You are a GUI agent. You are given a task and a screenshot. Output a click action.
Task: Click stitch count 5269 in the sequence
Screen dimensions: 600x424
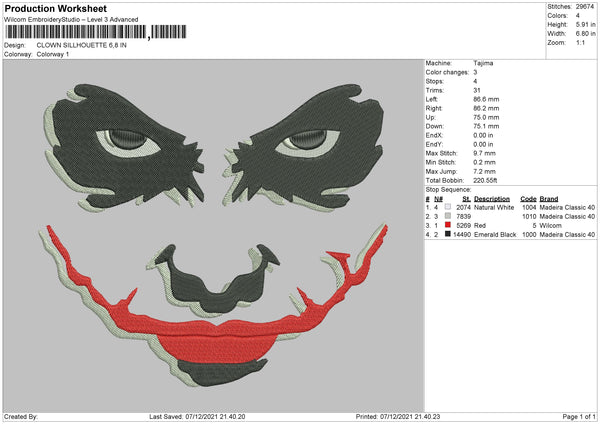(463, 225)
